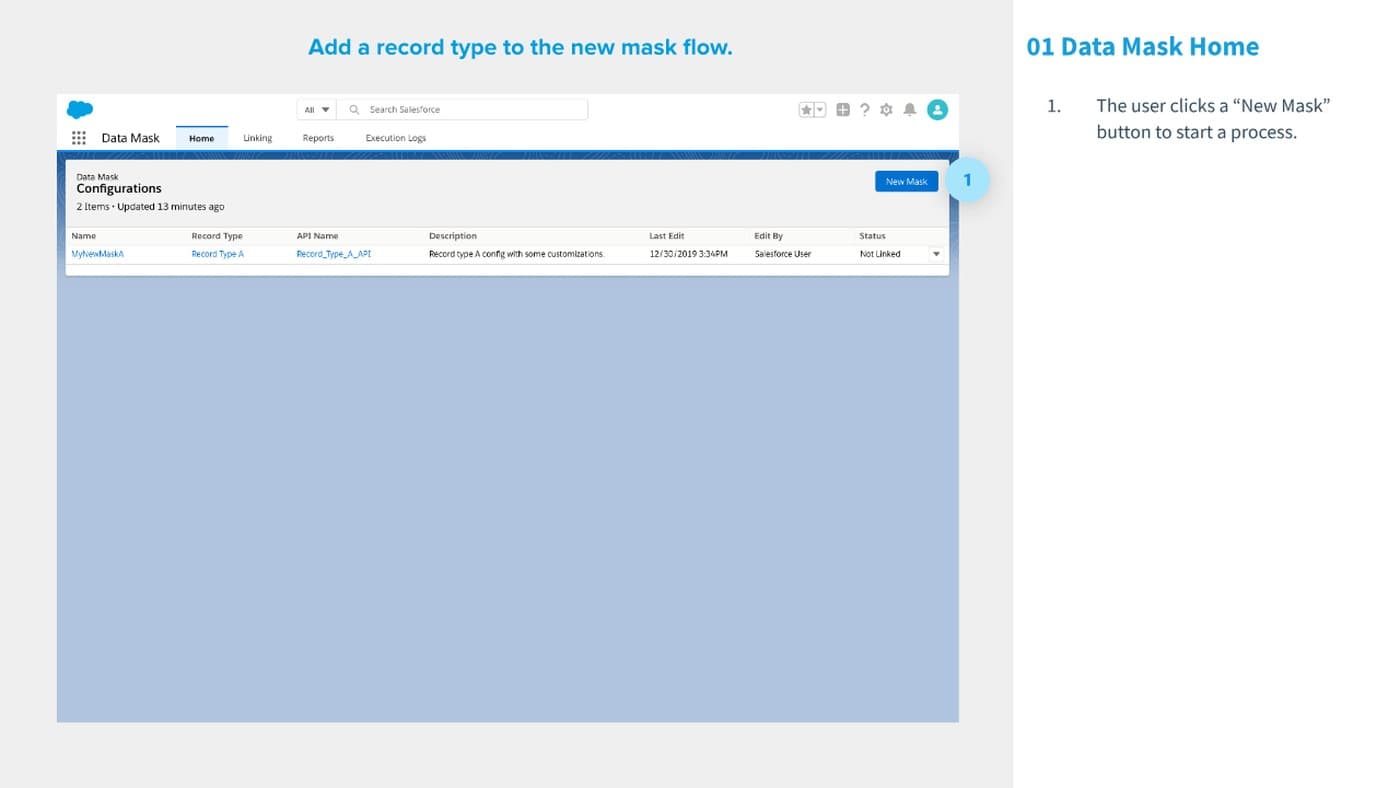
Task: Open the MyNewMaskA configuration link
Action: tap(98, 254)
